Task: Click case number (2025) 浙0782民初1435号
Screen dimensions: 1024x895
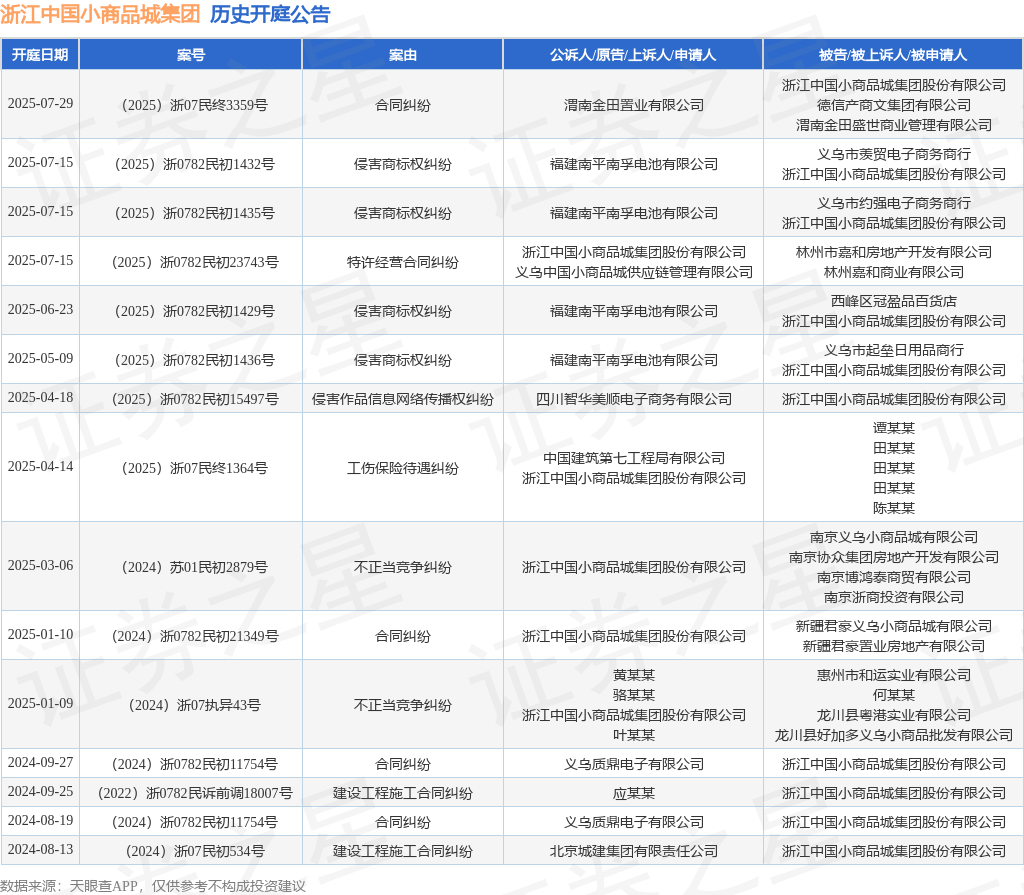Action: [x=195, y=212]
